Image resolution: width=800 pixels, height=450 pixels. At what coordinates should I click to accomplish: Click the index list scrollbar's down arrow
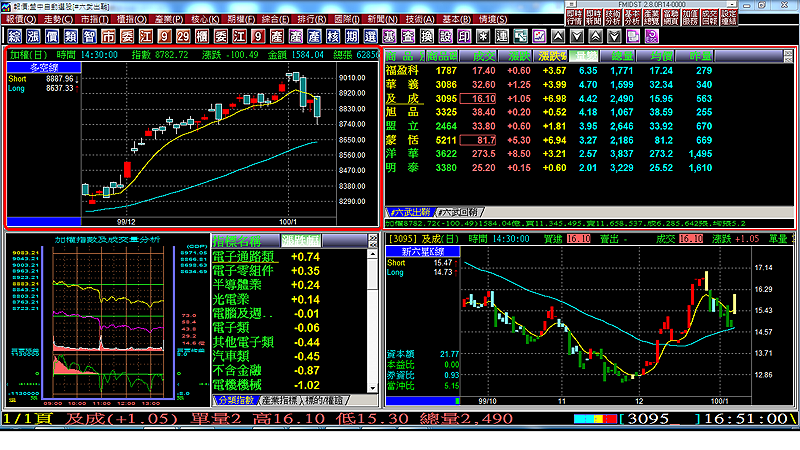coord(373,388)
